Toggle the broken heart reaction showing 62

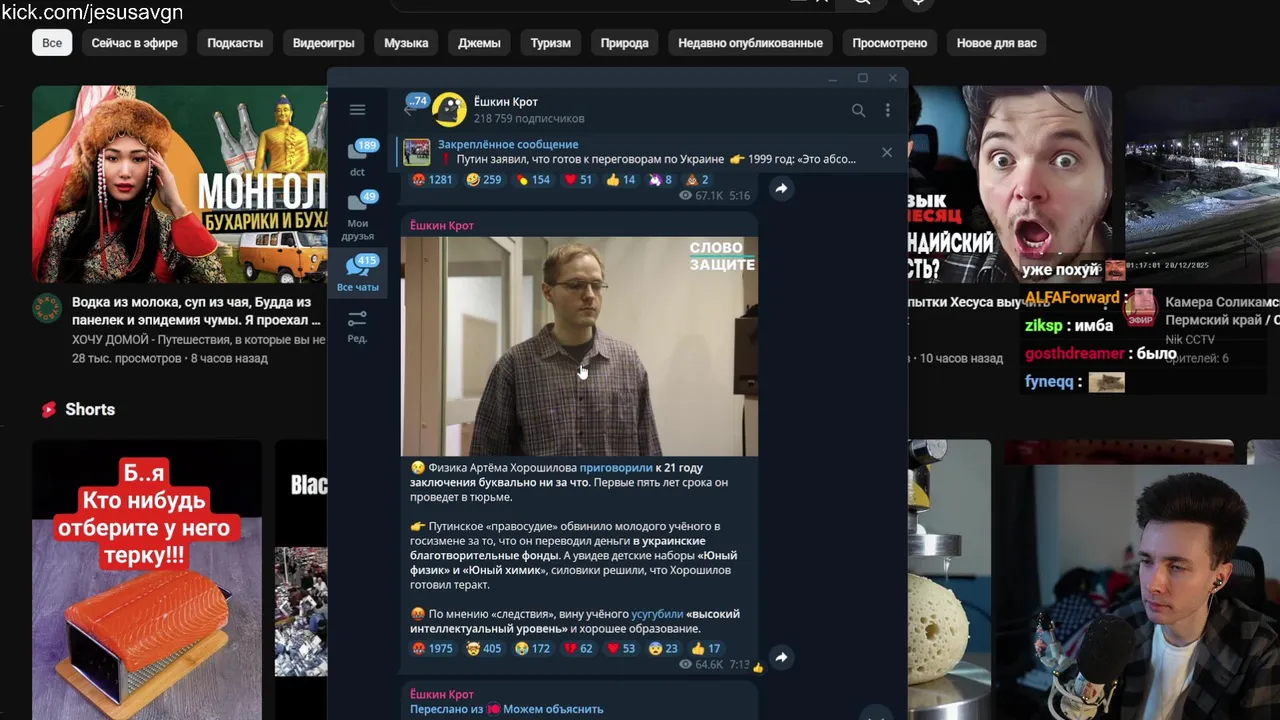pos(579,649)
